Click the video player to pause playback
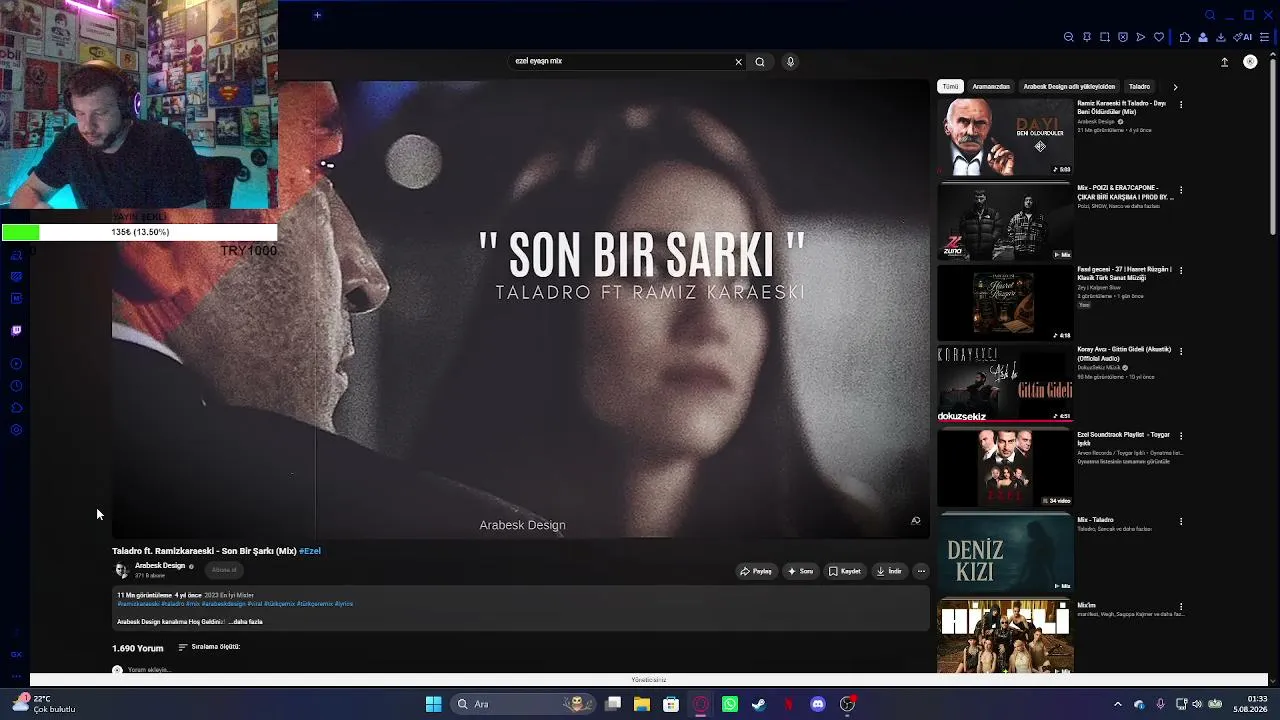The height and width of the screenshot is (720, 1280). [x=521, y=309]
